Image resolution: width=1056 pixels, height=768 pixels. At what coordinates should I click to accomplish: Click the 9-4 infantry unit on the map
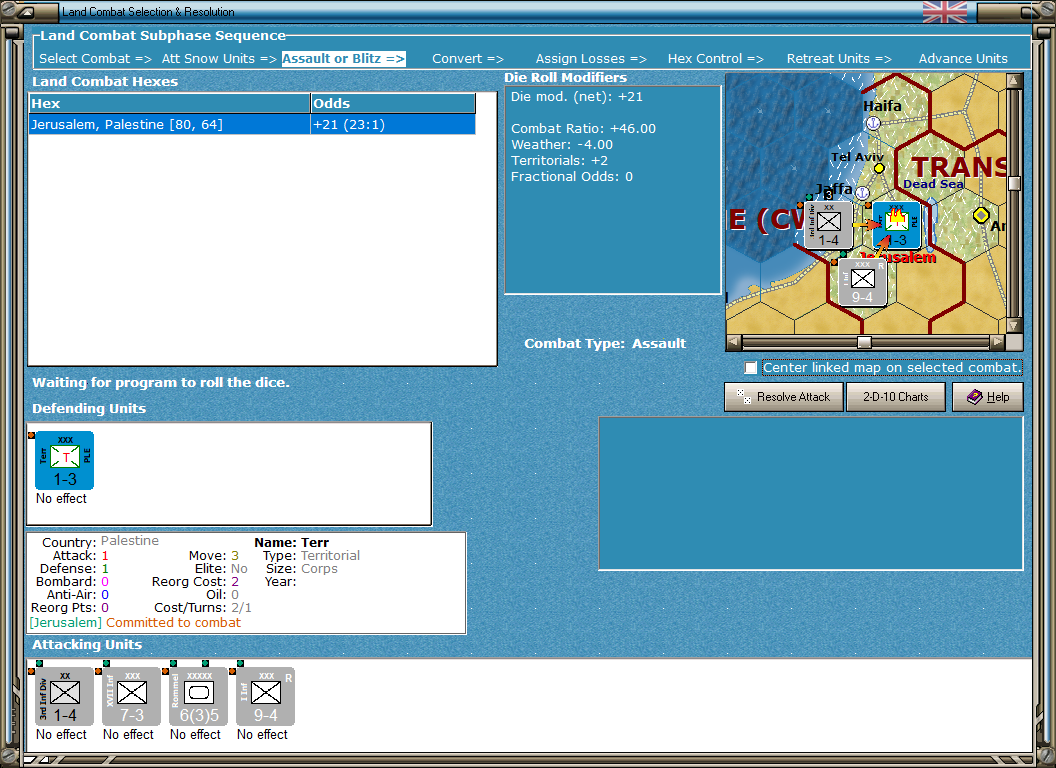pos(862,282)
